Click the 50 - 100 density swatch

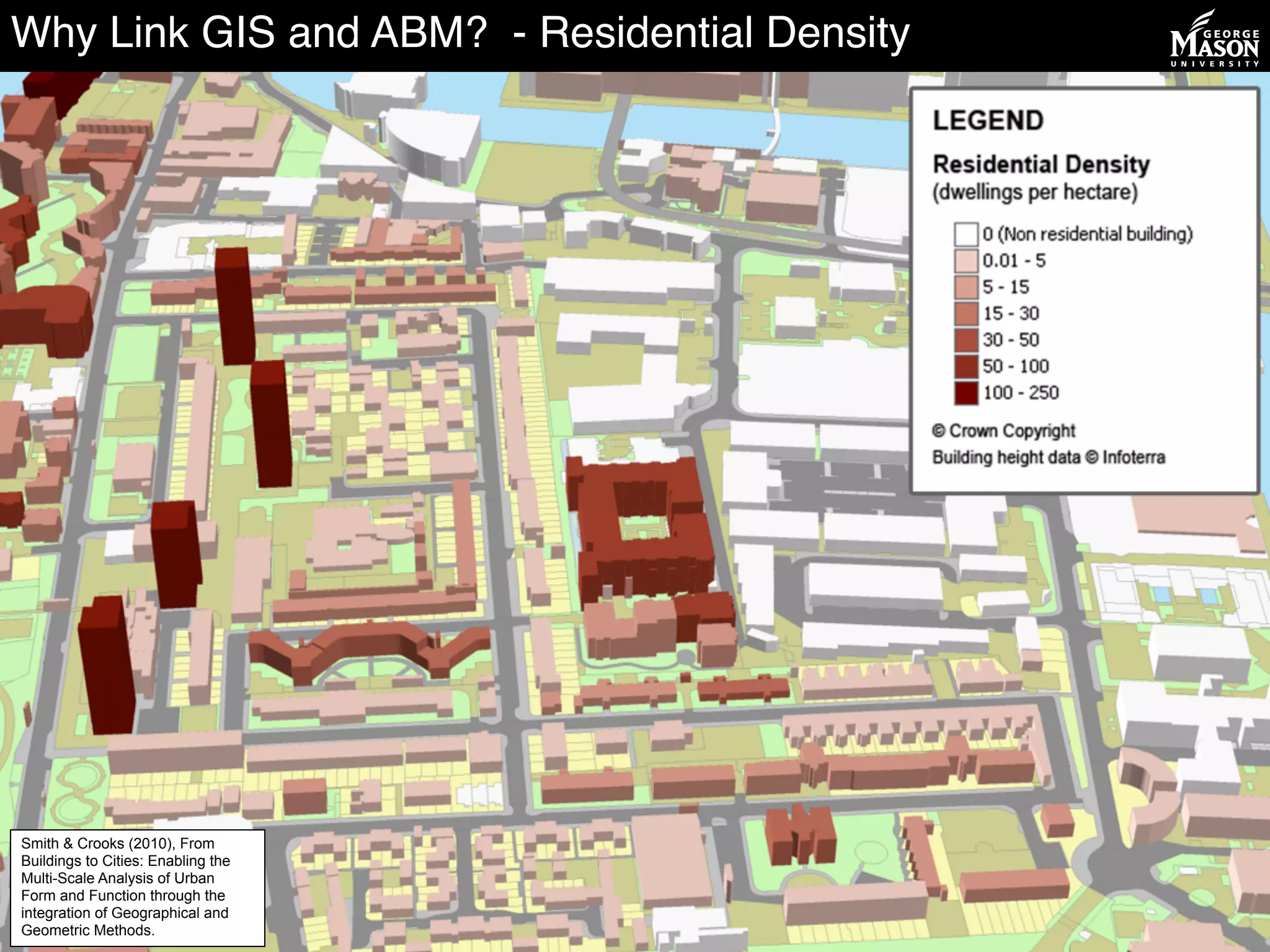[x=966, y=366]
